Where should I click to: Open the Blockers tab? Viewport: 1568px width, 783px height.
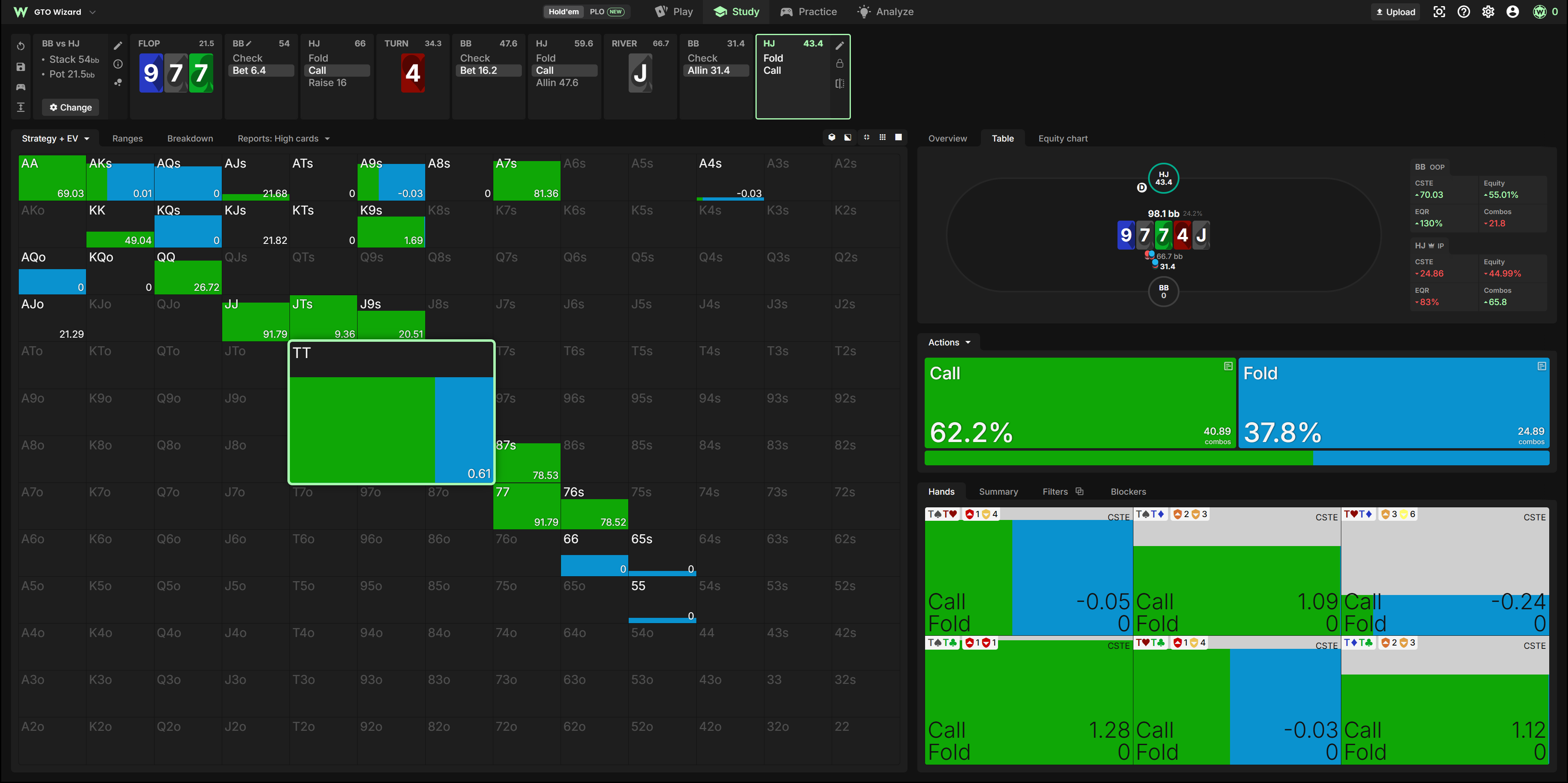(1128, 491)
